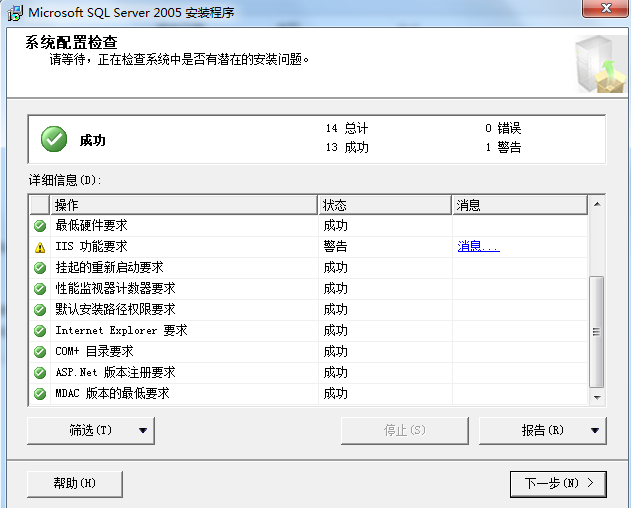Image resolution: width=631 pixels, height=508 pixels.
Task: Click the 13 成功 summary count
Action: [x=347, y=147]
